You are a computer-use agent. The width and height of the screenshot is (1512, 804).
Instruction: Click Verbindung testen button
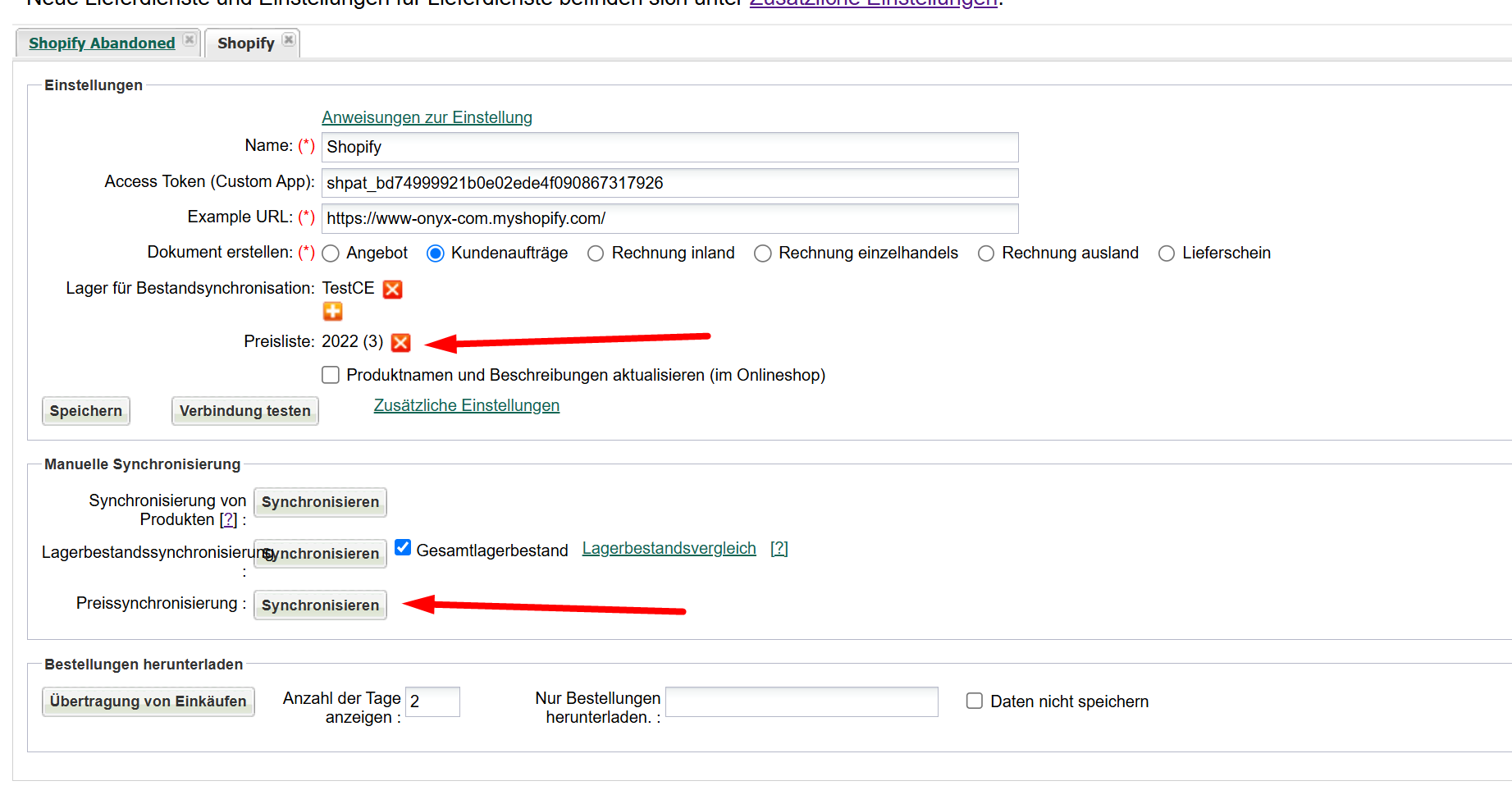pos(244,411)
